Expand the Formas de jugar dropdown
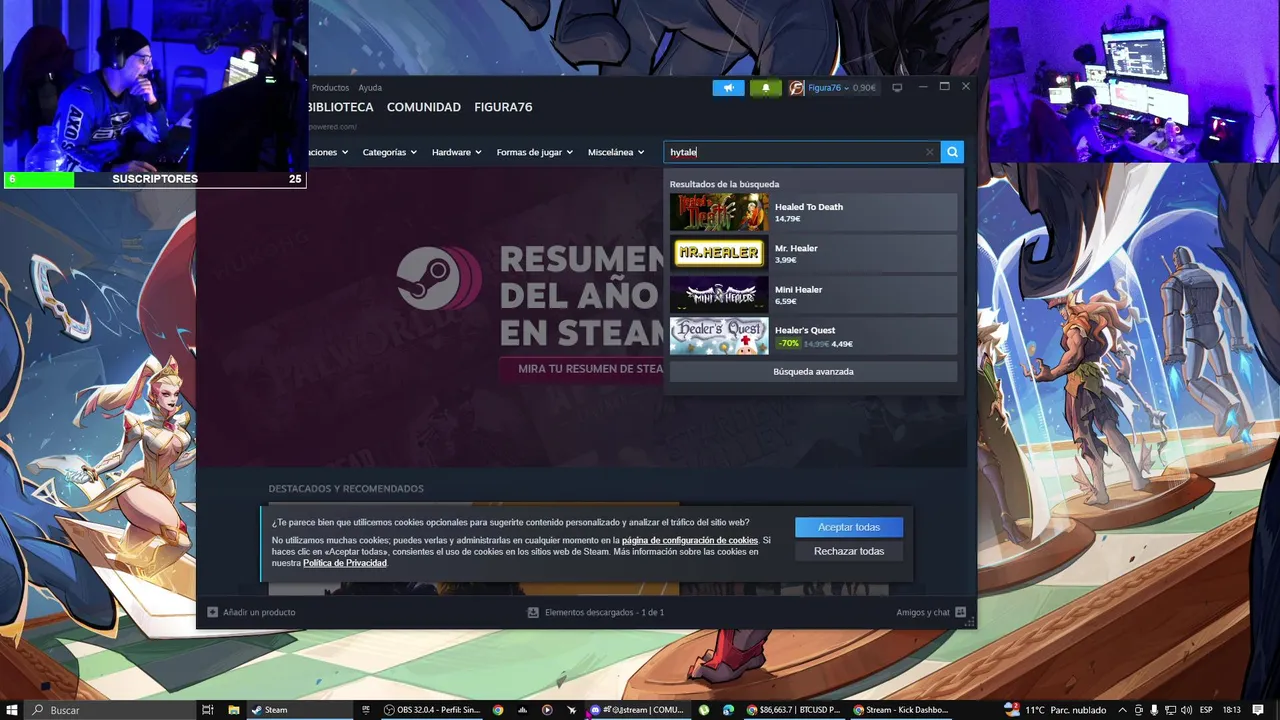 click(534, 152)
